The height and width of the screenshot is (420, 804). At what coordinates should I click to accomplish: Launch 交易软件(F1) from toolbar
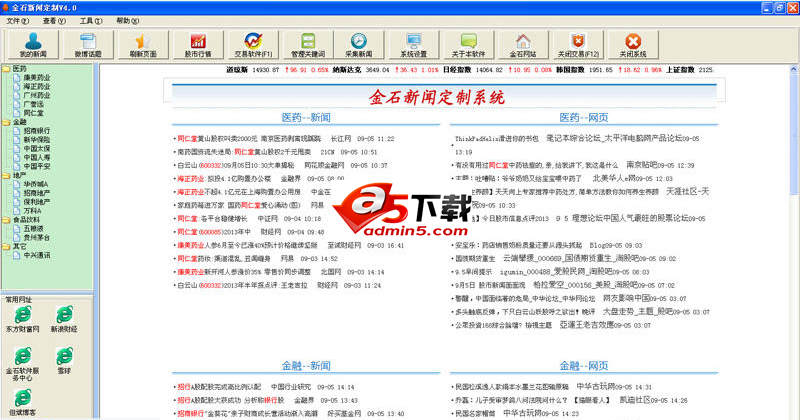(253, 45)
